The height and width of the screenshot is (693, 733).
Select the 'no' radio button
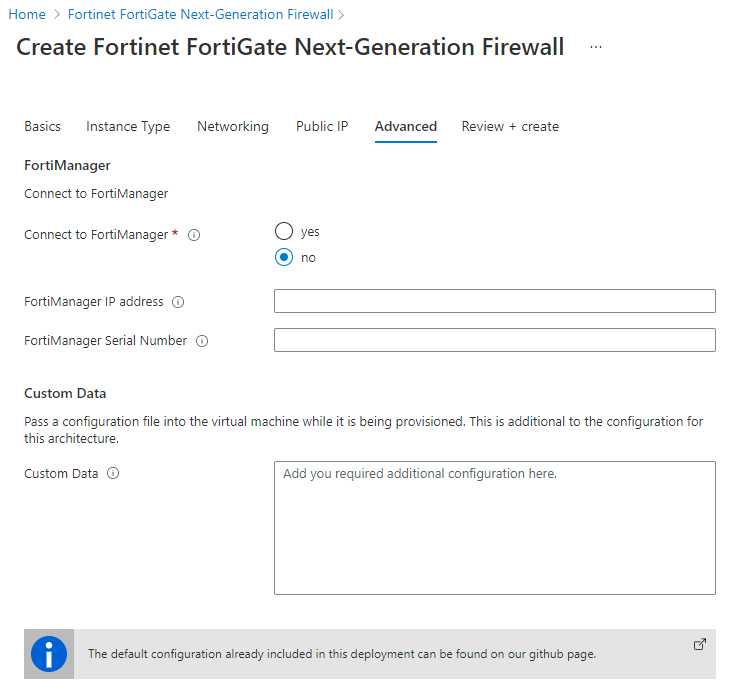coord(284,258)
